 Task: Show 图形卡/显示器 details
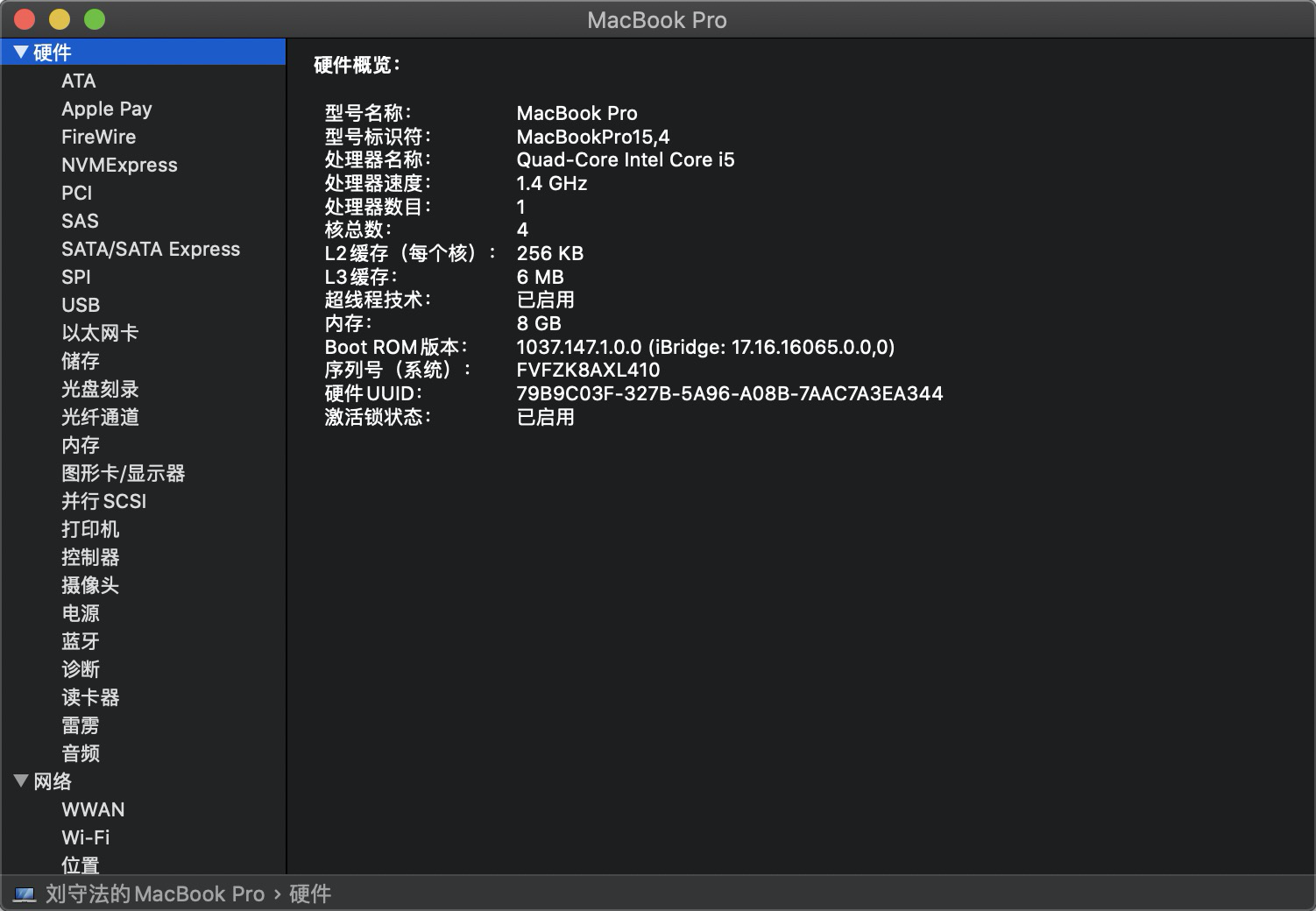(124, 473)
